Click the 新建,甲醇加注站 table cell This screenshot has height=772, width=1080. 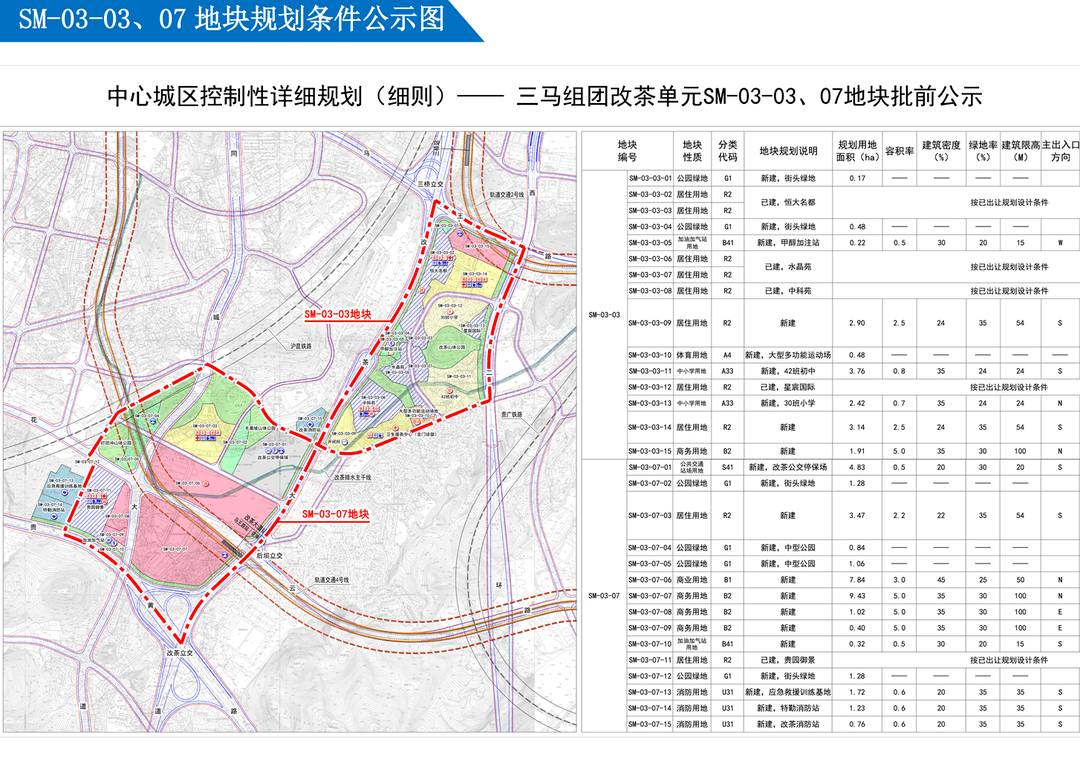coord(788,242)
